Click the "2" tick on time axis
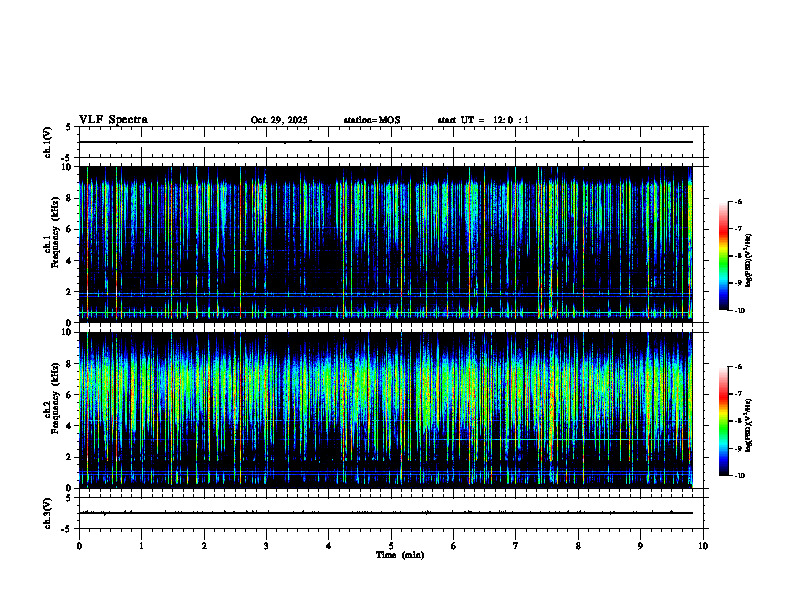 tap(204, 546)
